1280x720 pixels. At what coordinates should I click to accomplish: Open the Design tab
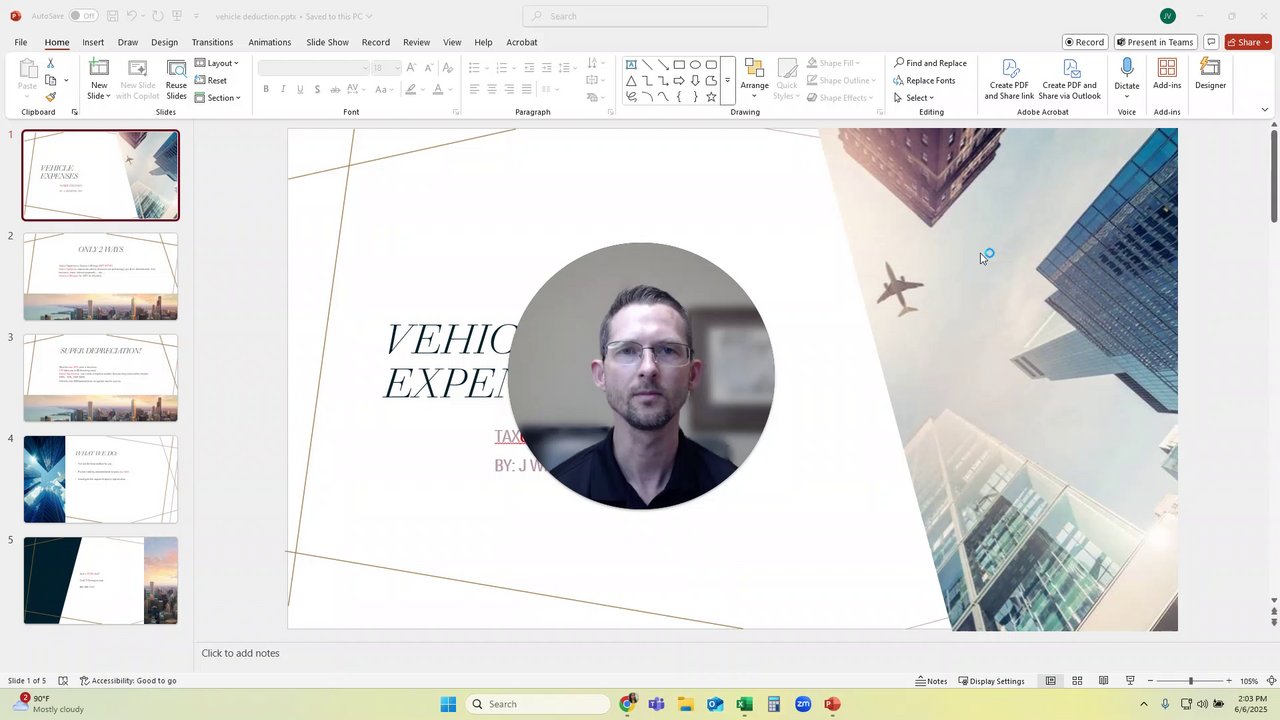click(x=164, y=42)
